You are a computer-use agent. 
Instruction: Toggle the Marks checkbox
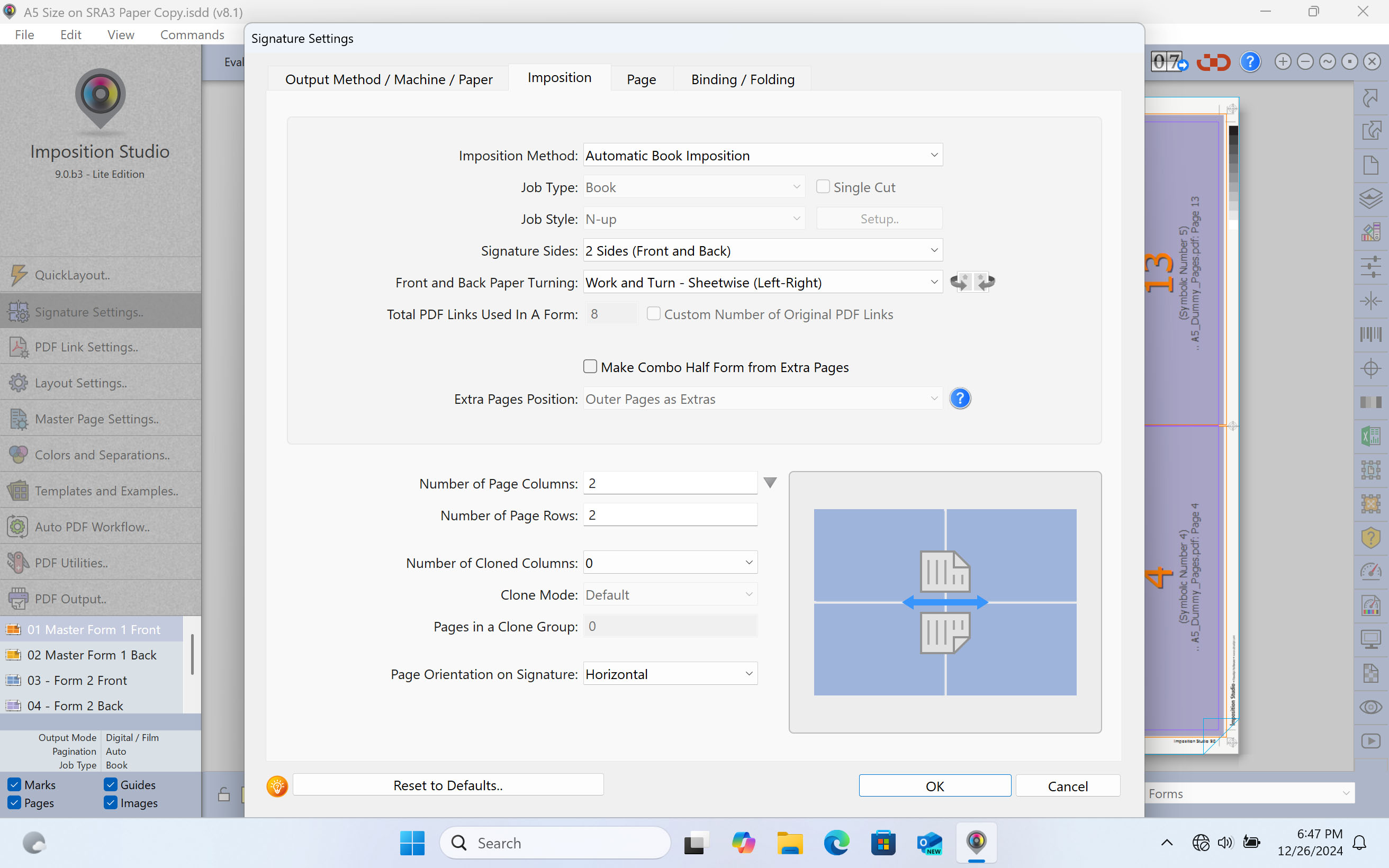(x=15, y=785)
